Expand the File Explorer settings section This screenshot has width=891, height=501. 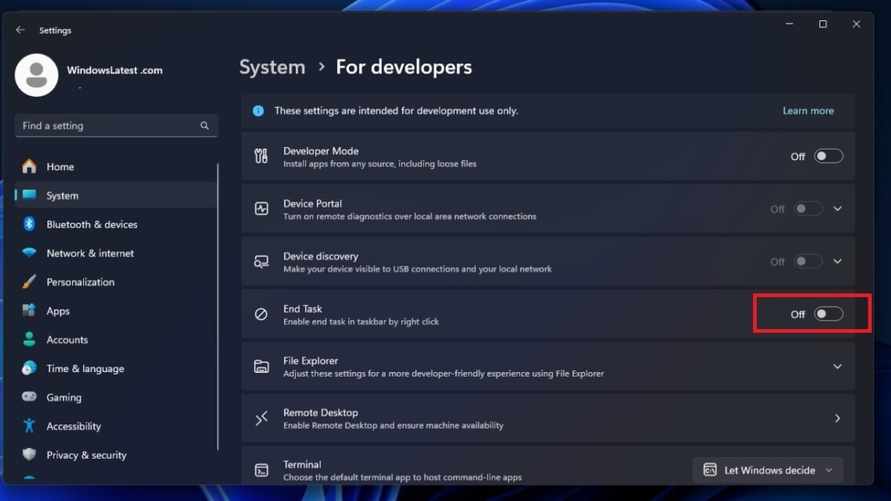pyautogui.click(x=838, y=367)
